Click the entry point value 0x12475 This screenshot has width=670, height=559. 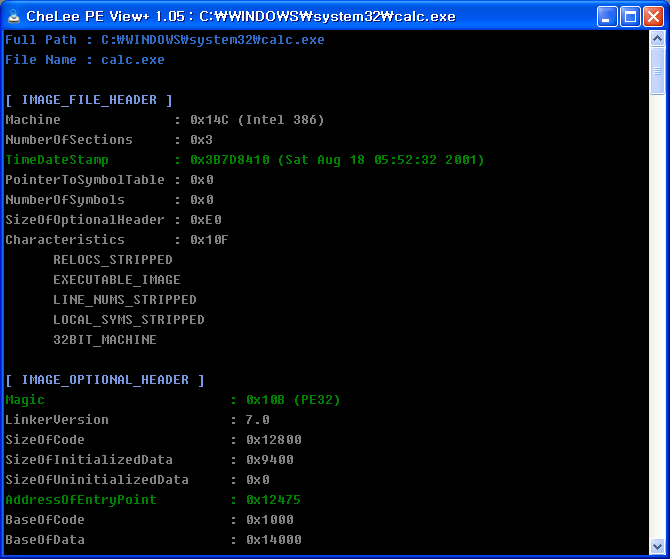(273, 500)
